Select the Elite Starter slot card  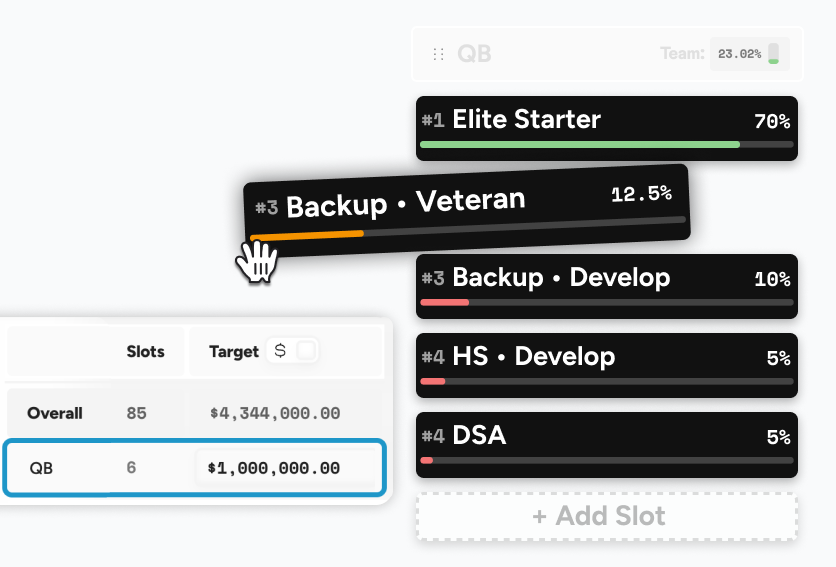606,128
